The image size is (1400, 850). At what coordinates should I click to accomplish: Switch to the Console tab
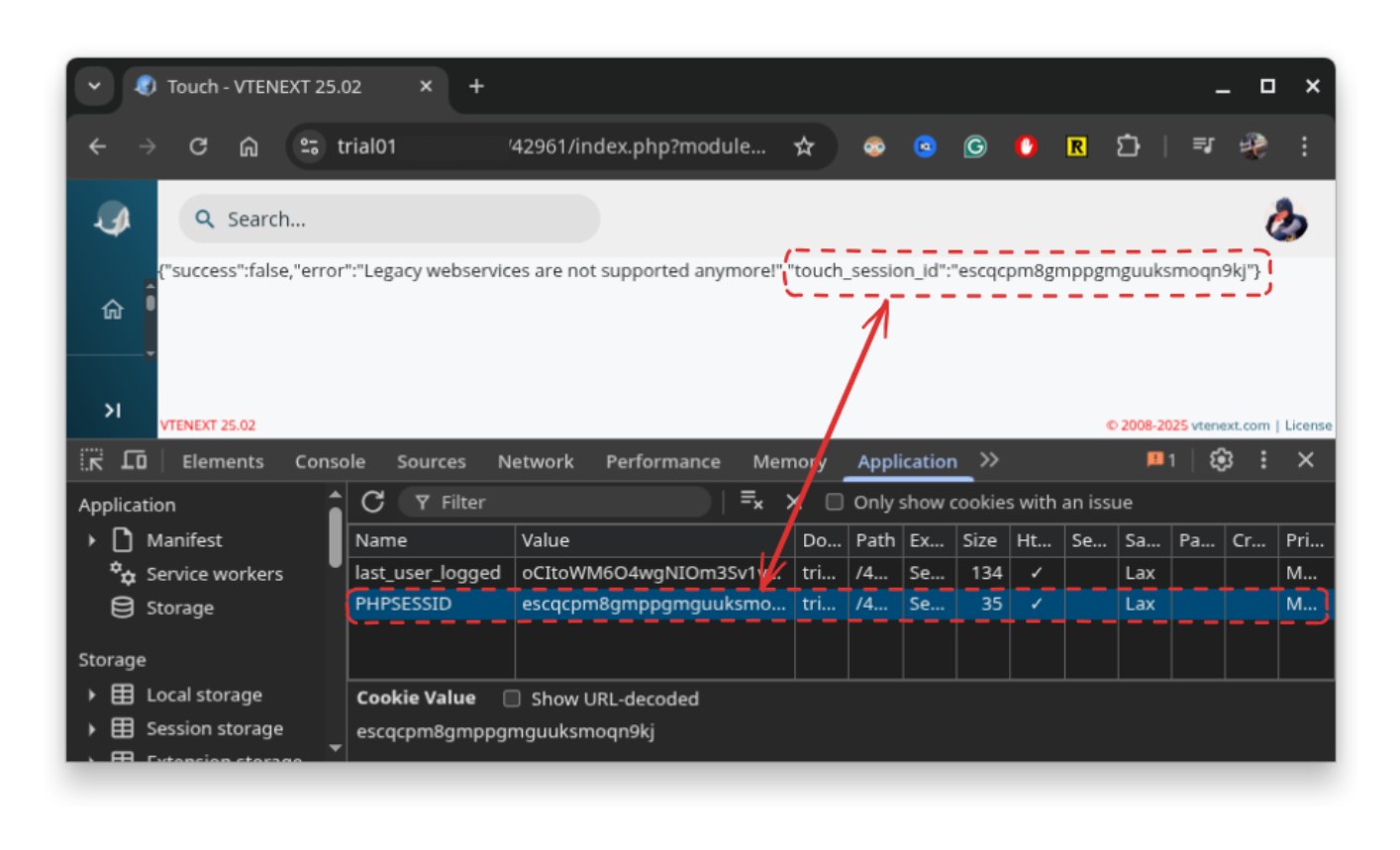330,461
